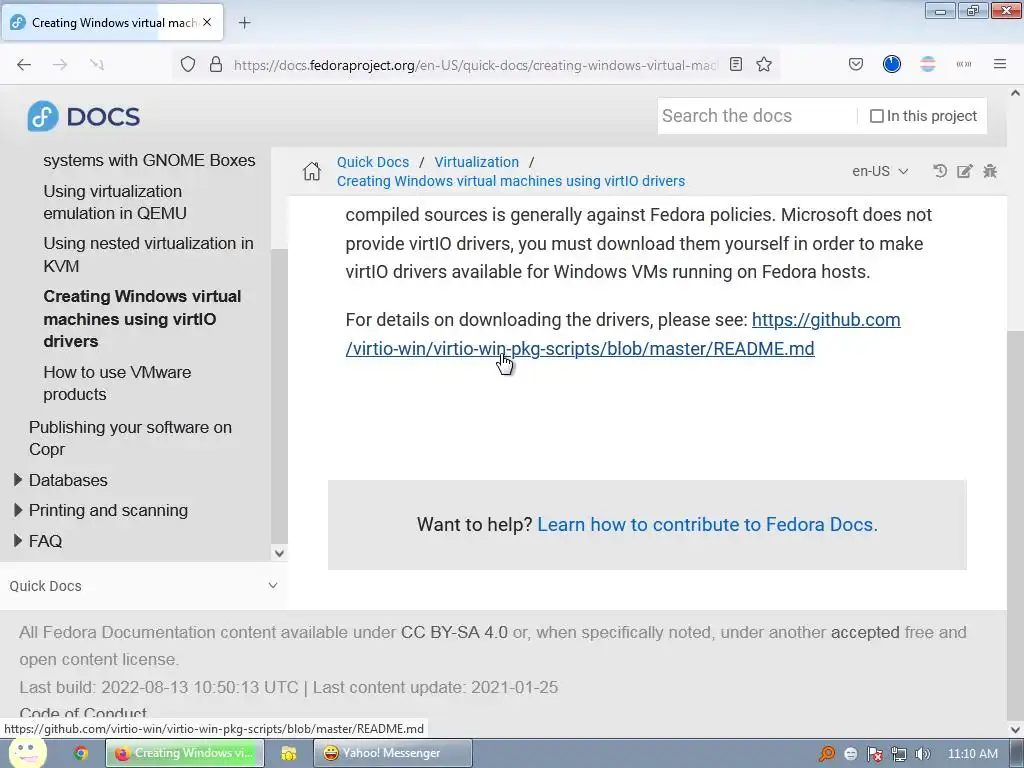Click the reload/stop icon in the toolbar
The height and width of the screenshot is (768, 1024).
(97, 65)
